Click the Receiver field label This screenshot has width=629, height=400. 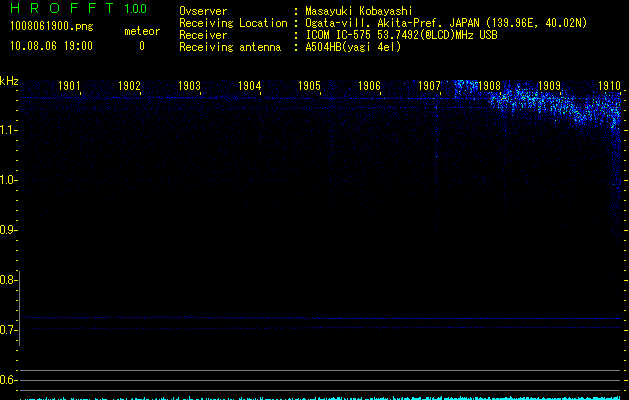[203, 35]
